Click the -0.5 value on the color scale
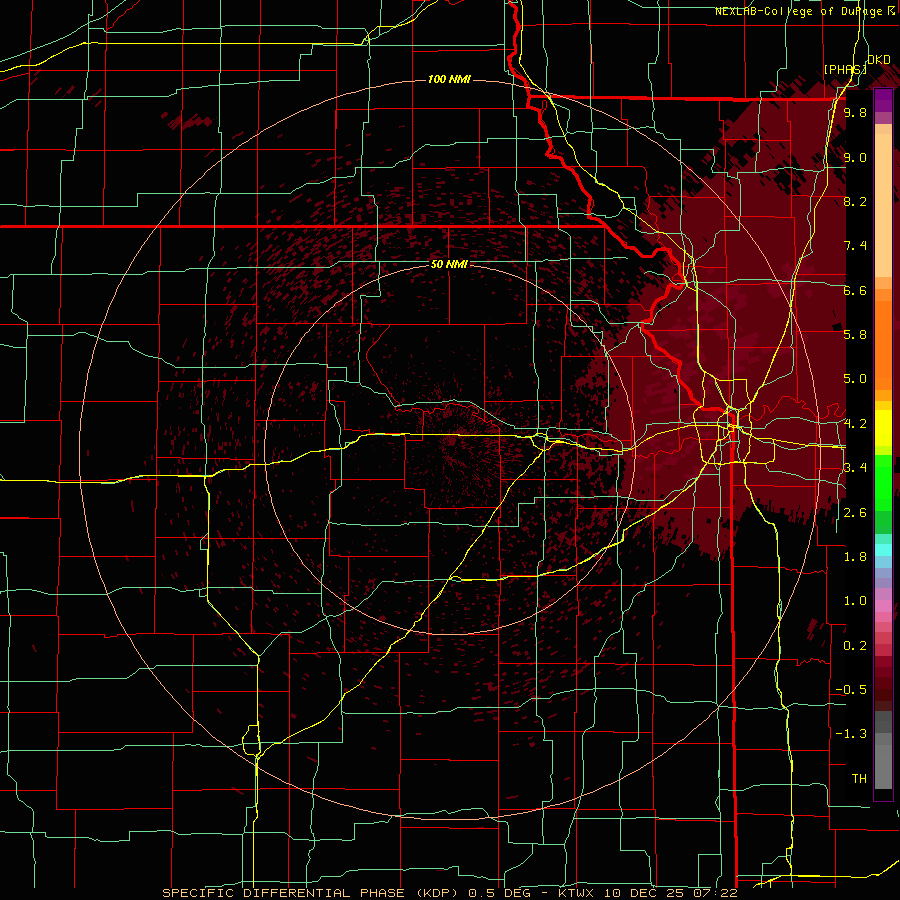Image resolution: width=900 pixels, height=900 pixels. pos(851,690)
